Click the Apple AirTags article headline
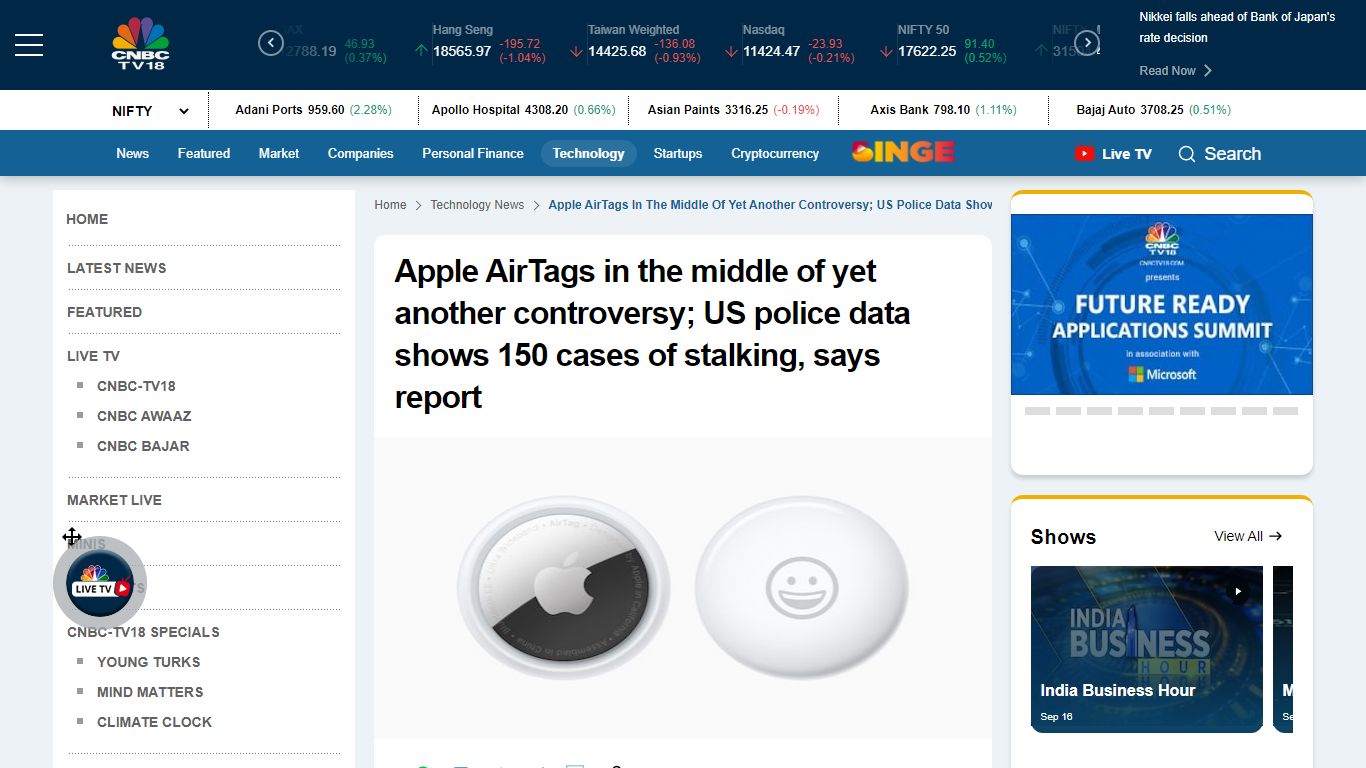1366x768 pixels. tap(652, 334)
